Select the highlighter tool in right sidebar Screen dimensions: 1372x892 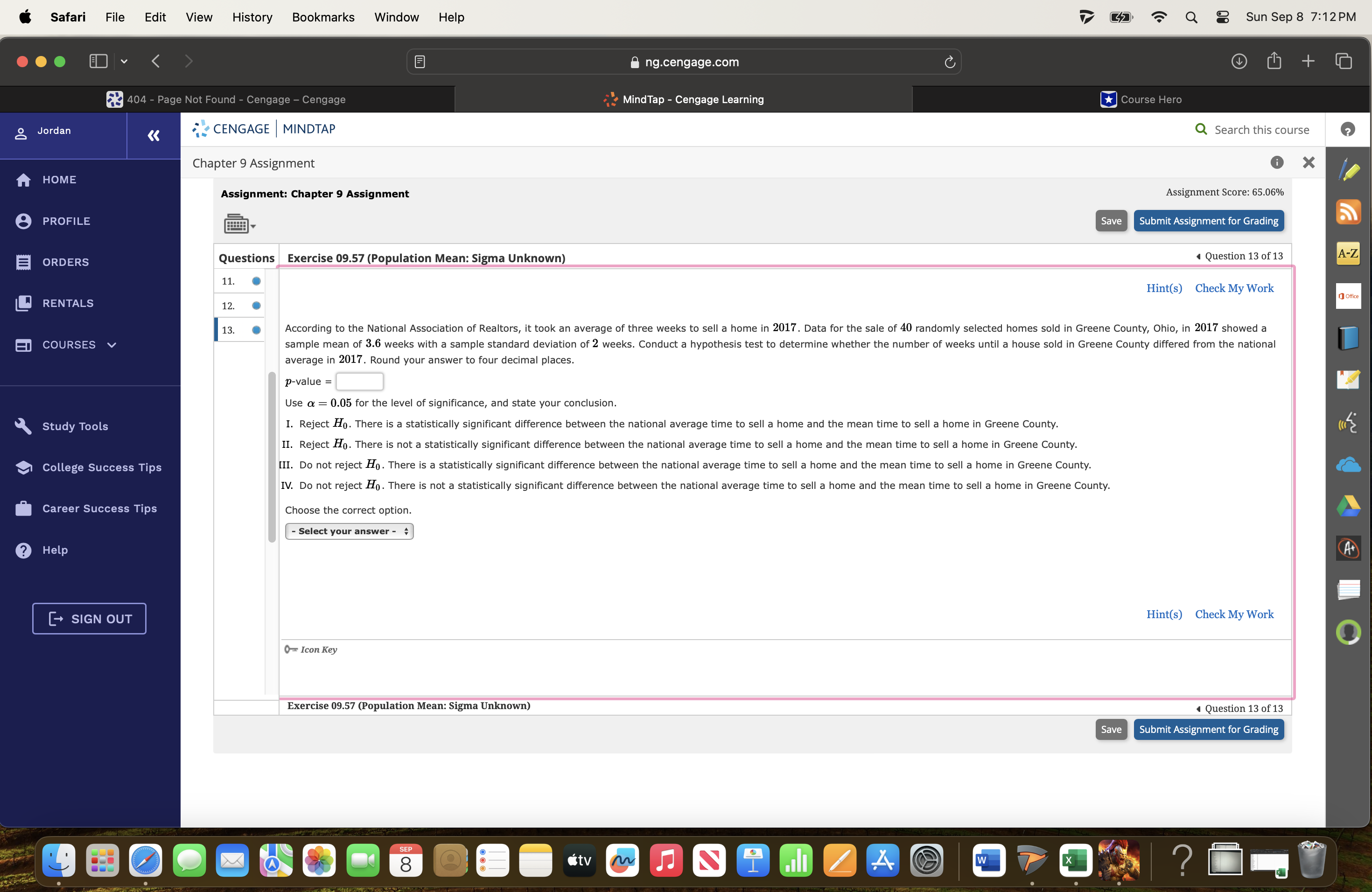(1349, 169)
